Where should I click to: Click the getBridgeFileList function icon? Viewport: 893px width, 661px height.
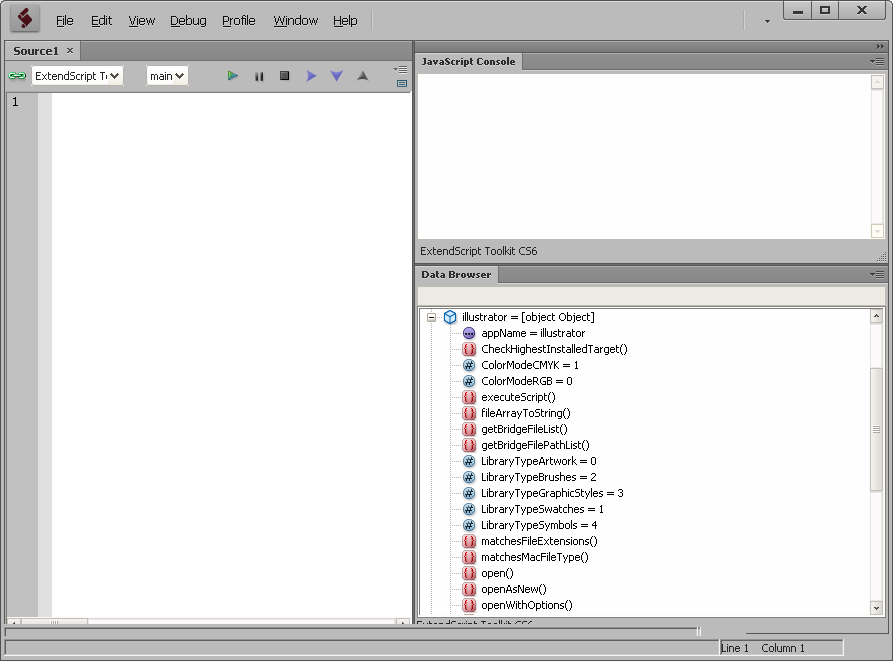pos(469,429)
